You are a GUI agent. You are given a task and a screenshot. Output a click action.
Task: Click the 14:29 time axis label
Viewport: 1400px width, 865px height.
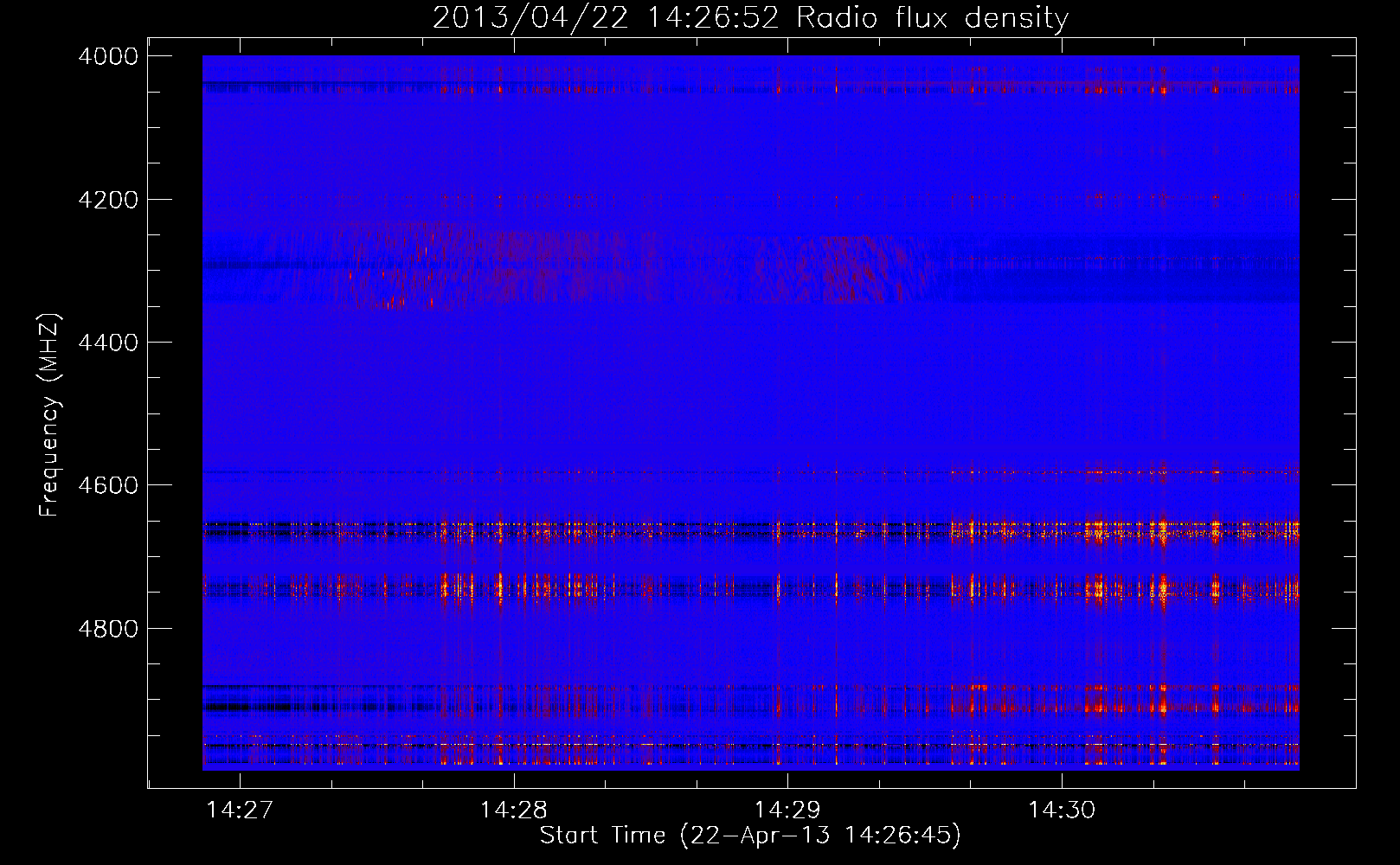point(787,810)
